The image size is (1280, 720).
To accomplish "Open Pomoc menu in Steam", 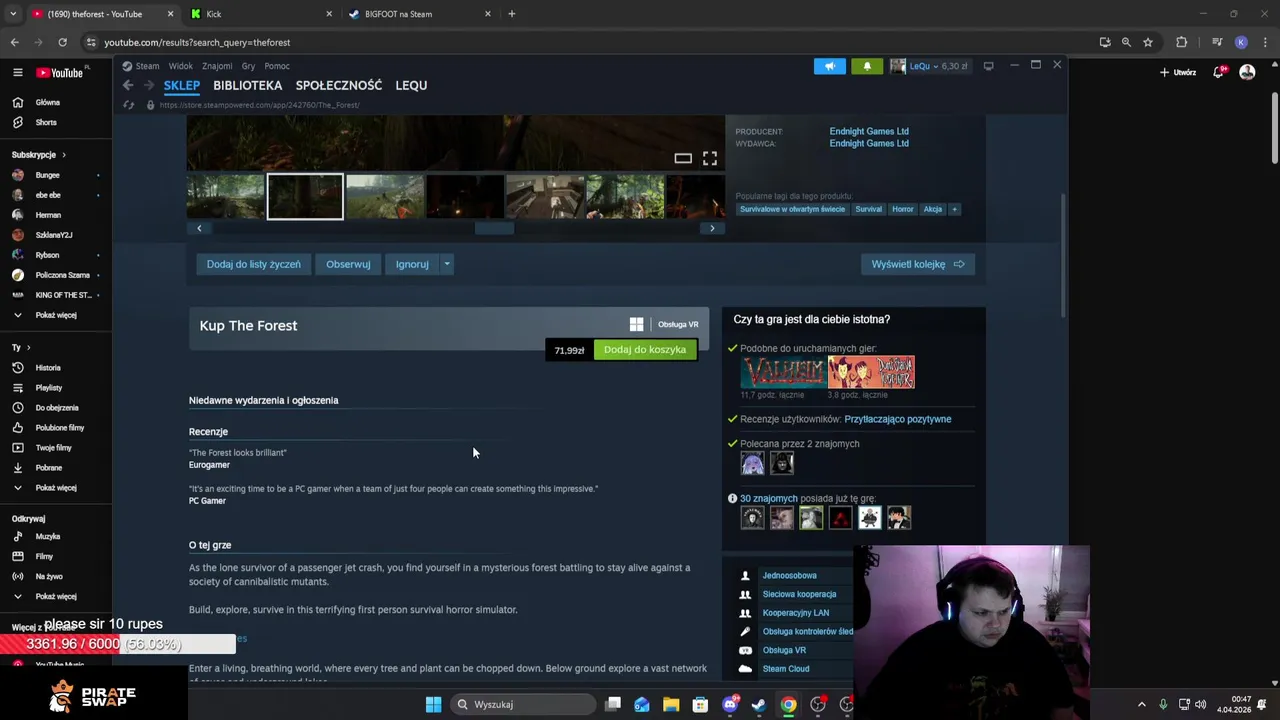I will pyautogui.click(x=277, y=66).
